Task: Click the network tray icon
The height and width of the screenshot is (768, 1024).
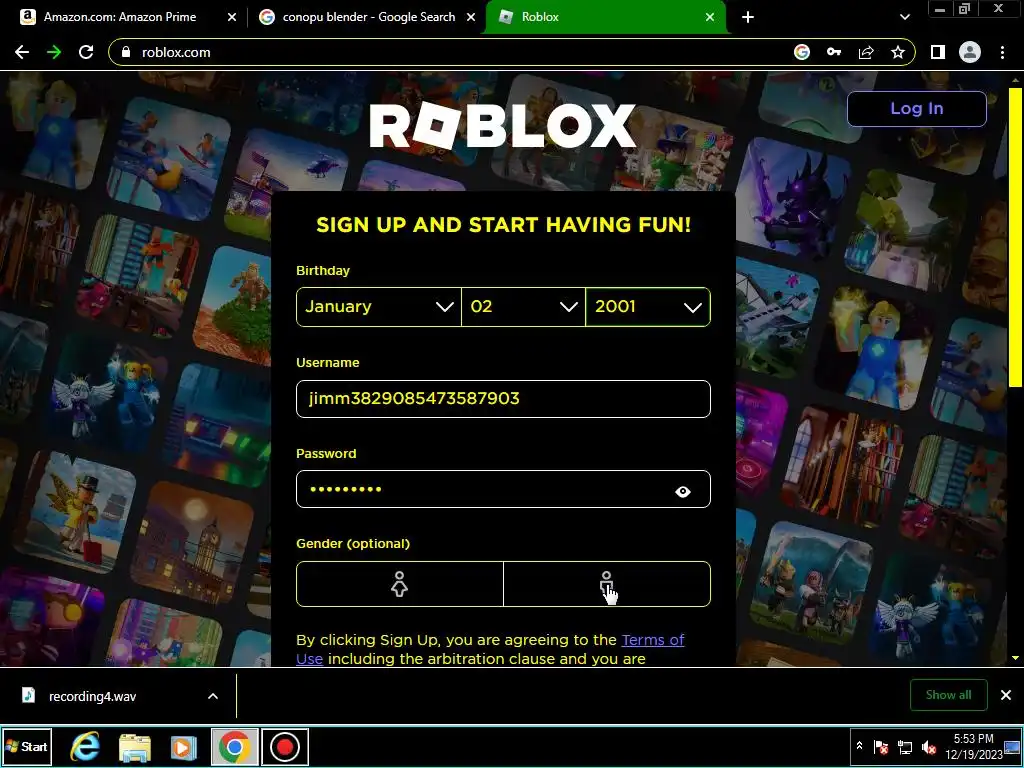Action: [x=904, y=747]
